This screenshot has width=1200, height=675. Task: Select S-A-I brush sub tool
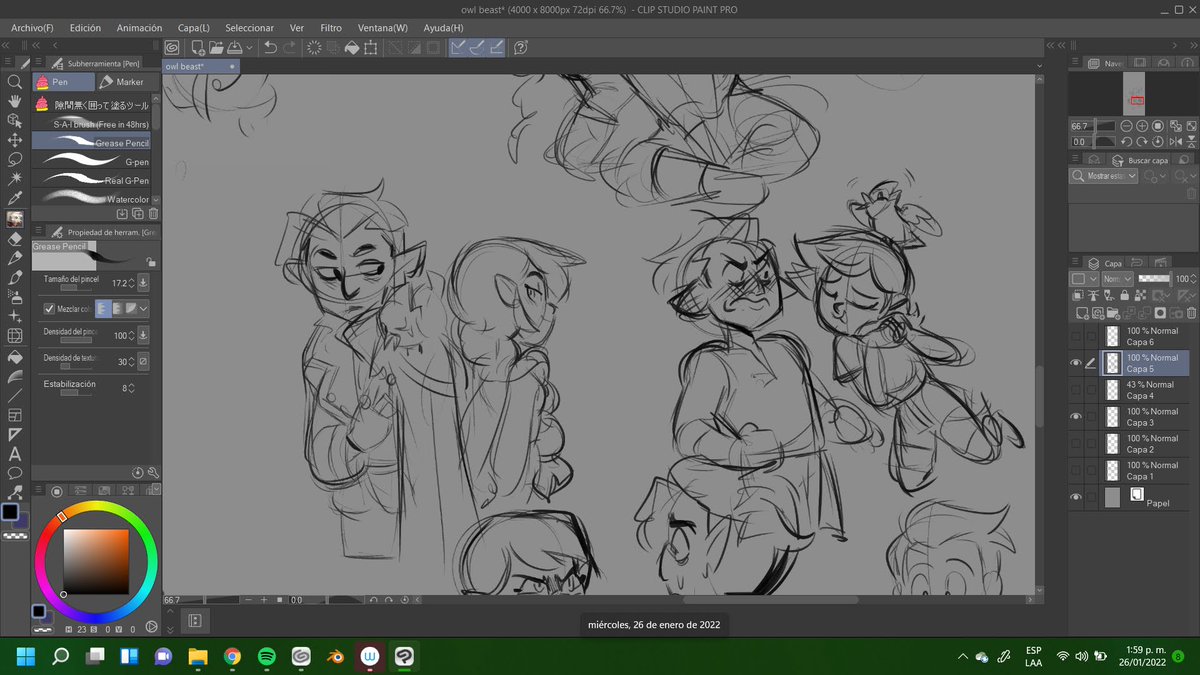coord(91,124)
